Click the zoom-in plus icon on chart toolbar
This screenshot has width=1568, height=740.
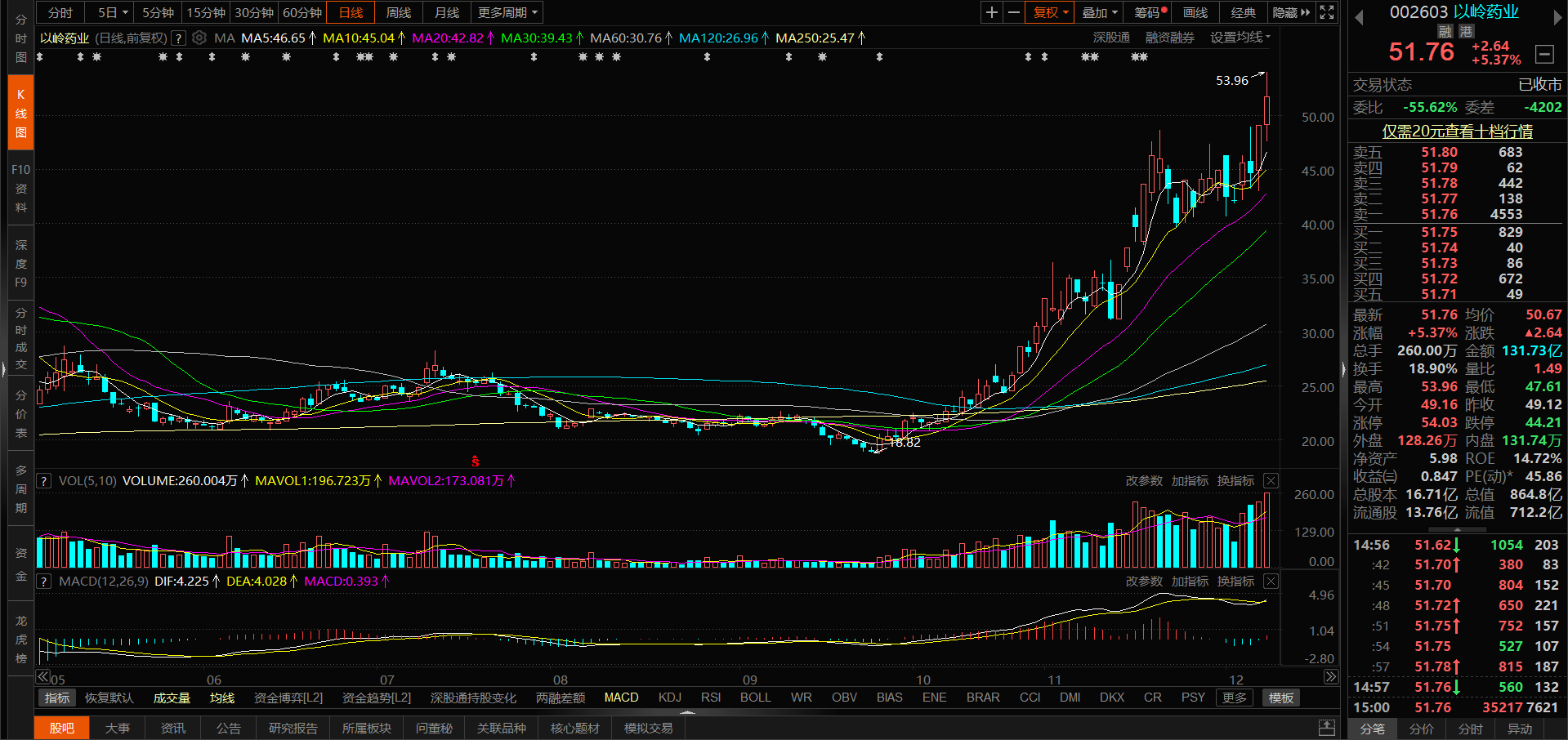[x=991, y=12]
